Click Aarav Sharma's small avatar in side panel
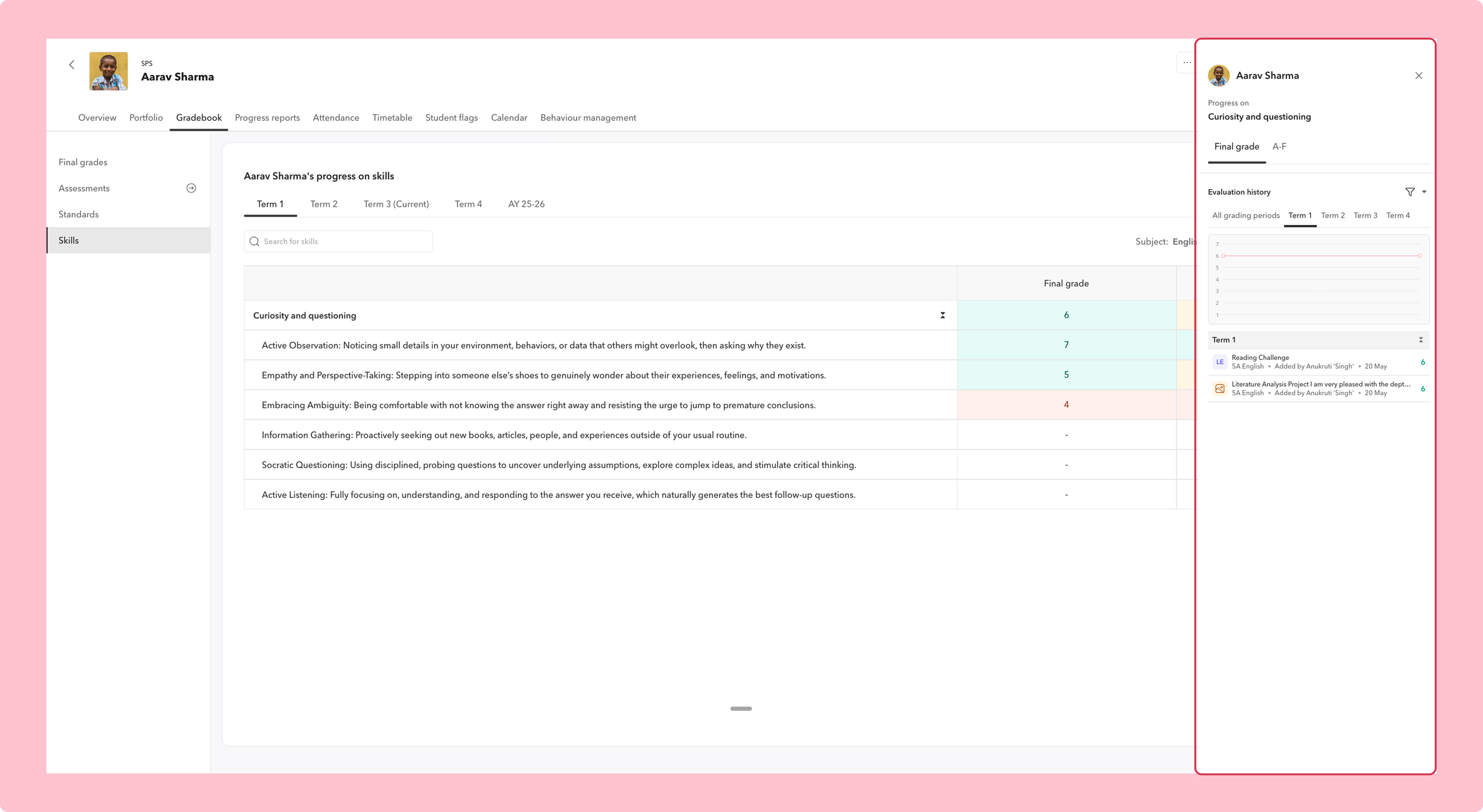This screenshot has height=812, width=1483. (x=1218, y=76)
